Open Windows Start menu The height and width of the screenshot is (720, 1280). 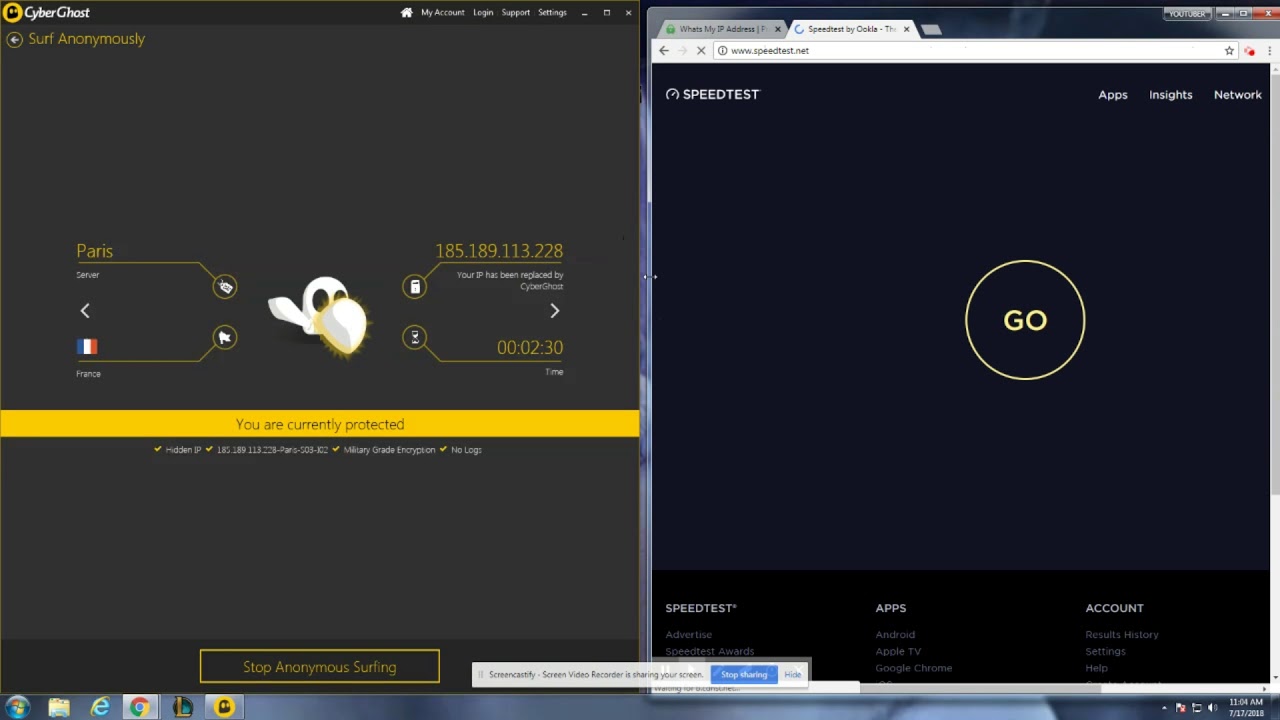[17, 708]
